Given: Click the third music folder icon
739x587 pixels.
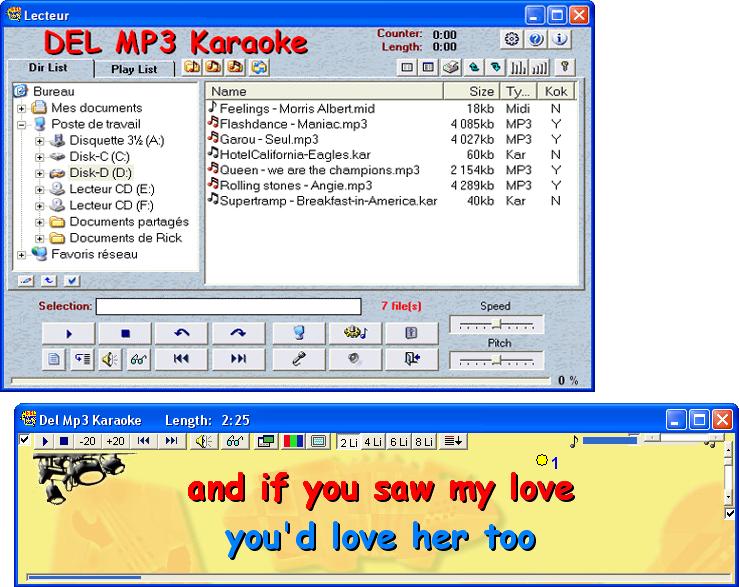Looking at the screenshot, I should pyautogui.click(x=235, y=67).
